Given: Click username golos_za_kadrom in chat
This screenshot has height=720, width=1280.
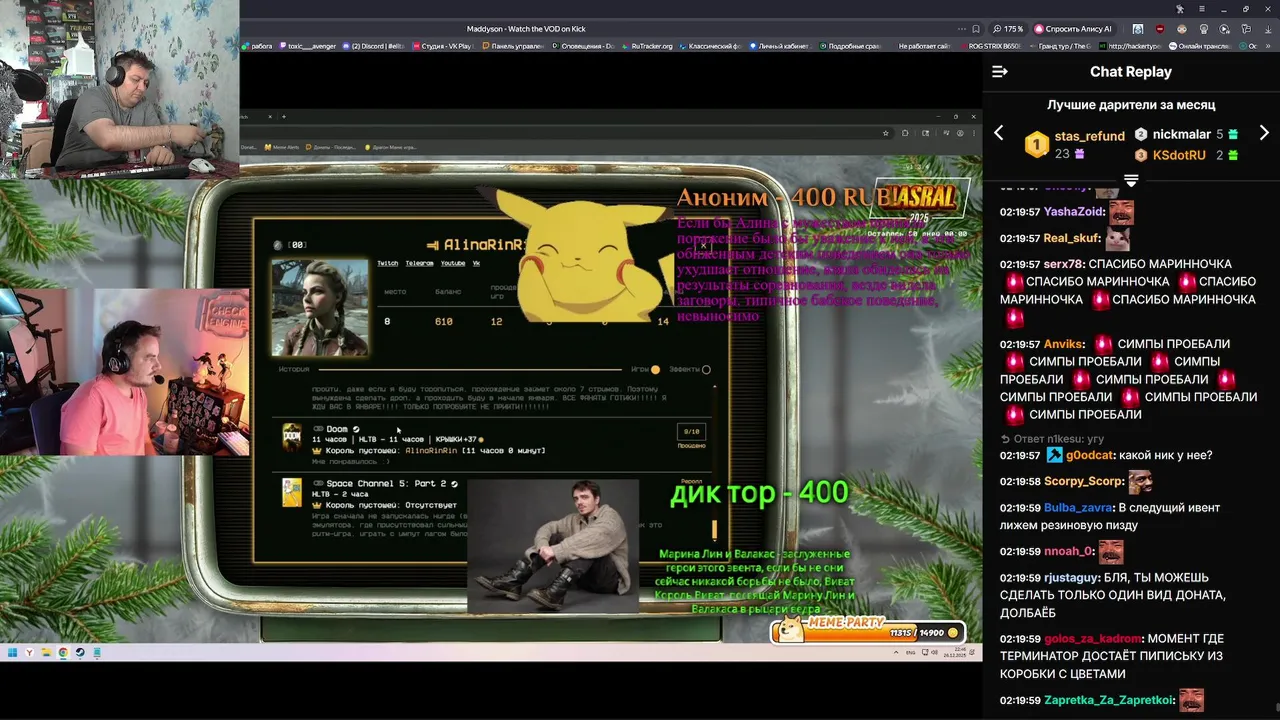Looking at the screenshot, I should pos(1093,638).
